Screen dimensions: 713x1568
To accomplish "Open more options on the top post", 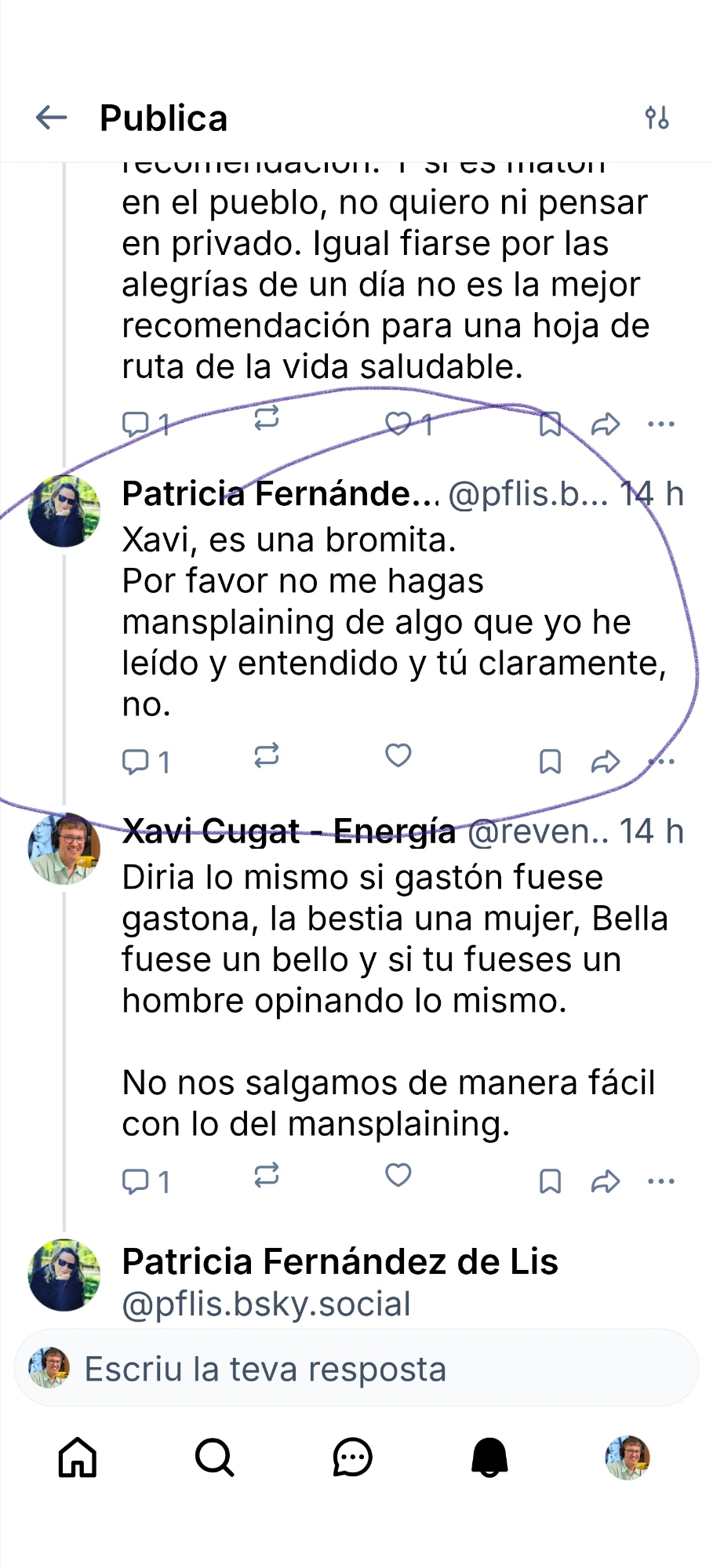I will (661, 424).
